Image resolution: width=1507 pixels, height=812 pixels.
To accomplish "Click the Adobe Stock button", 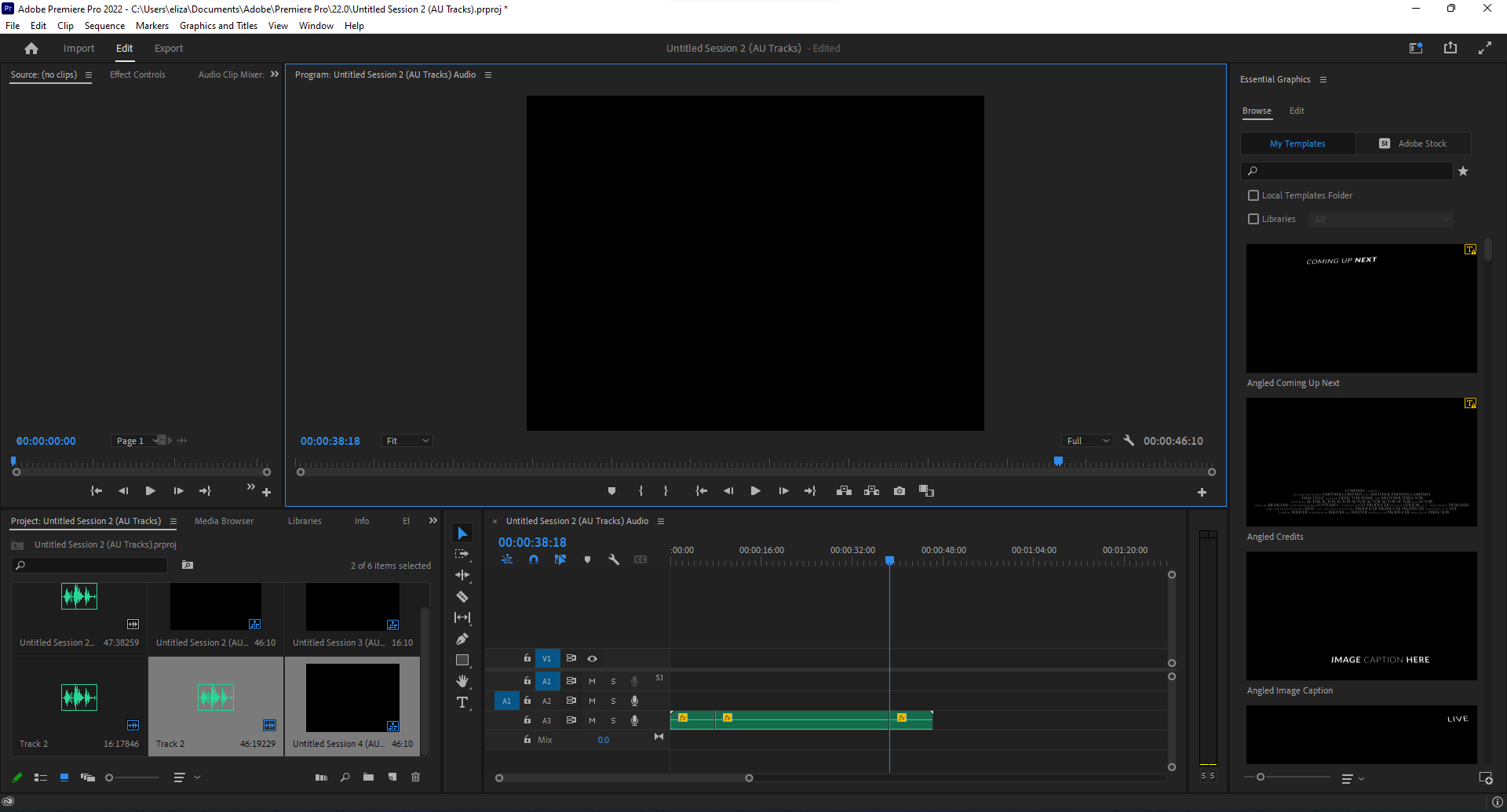I will 1414,144.
